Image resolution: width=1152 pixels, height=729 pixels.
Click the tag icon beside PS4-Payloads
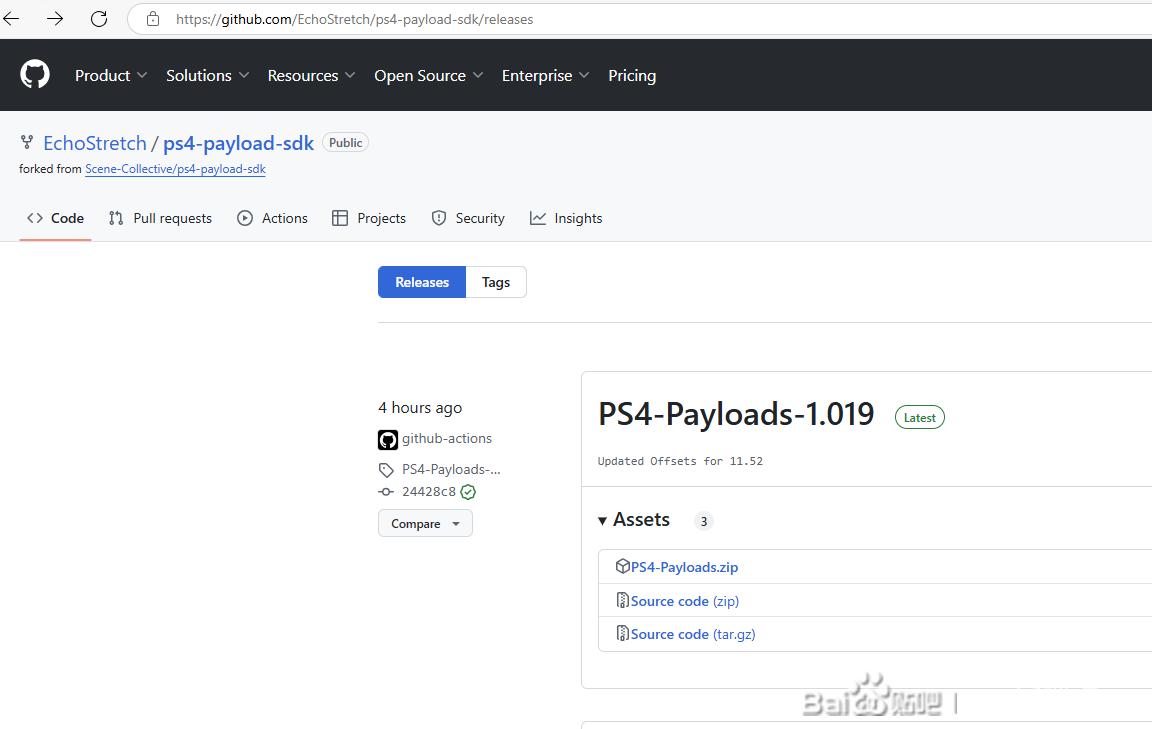tap(386, 470)
